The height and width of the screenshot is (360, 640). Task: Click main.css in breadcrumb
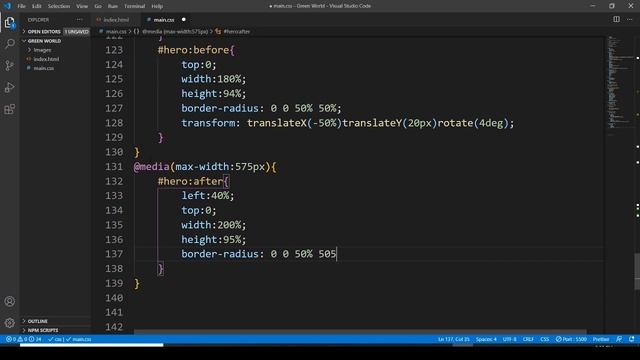pos(116,31)
